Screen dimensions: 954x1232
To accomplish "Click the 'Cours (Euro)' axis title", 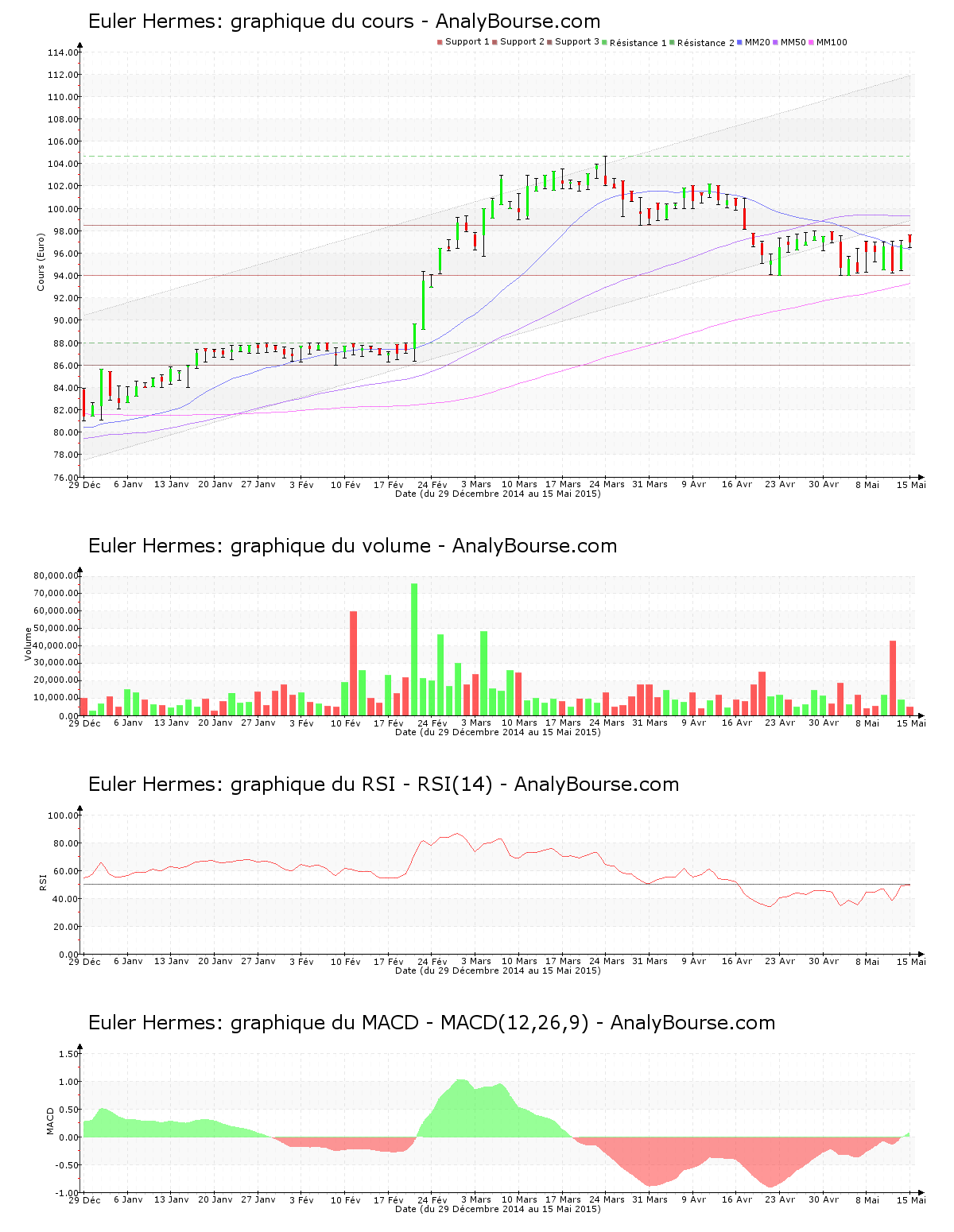I will (41, 262).
